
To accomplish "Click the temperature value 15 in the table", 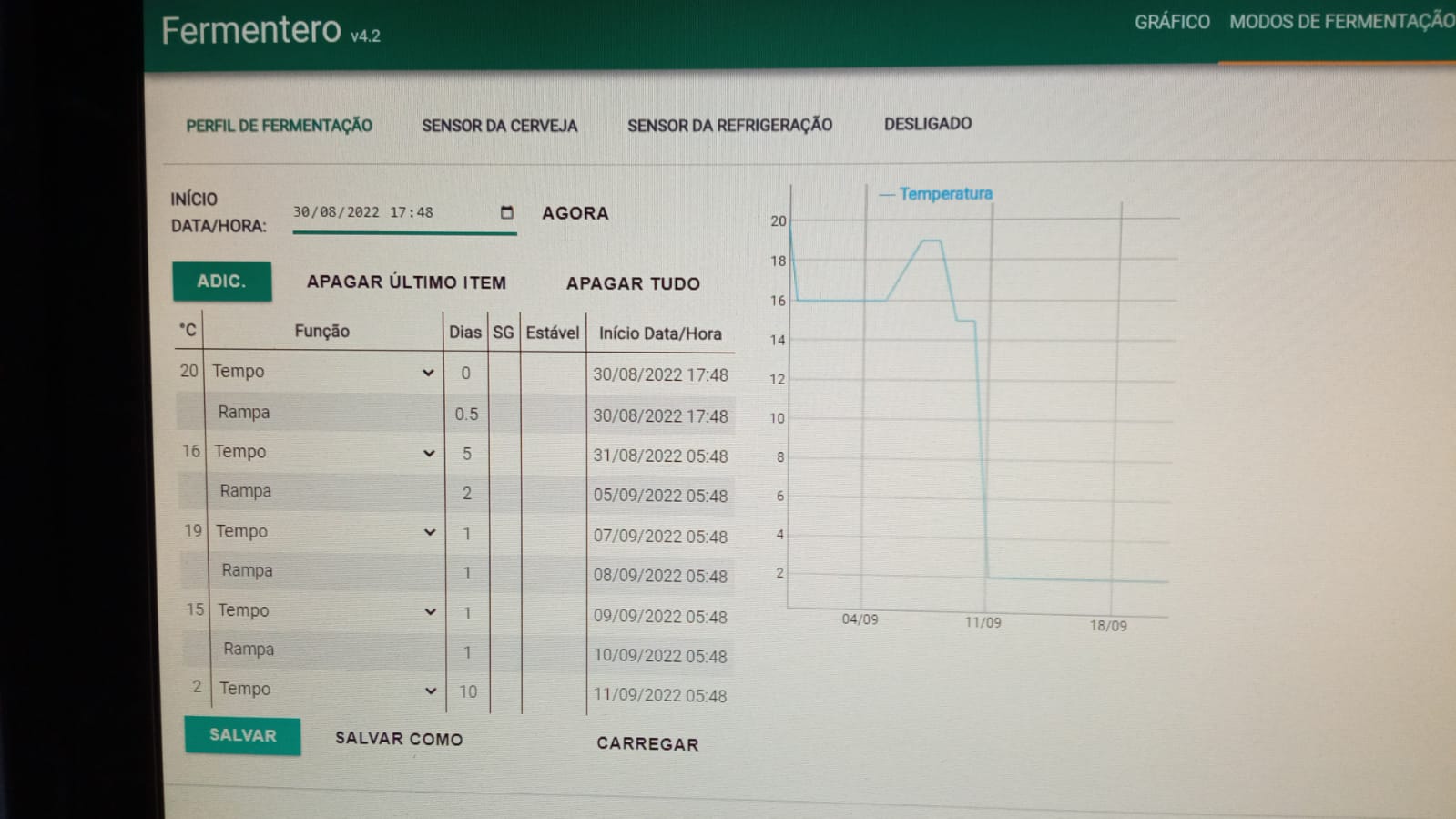I will 195,609.
